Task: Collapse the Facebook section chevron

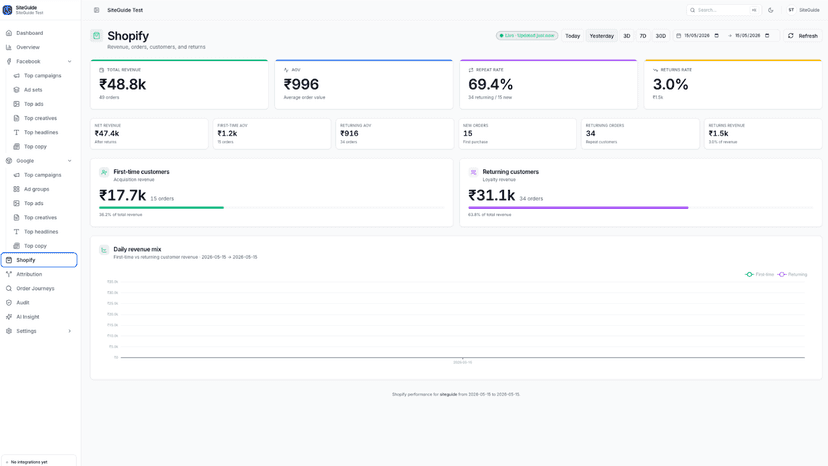Action: [x=70, y=61]
